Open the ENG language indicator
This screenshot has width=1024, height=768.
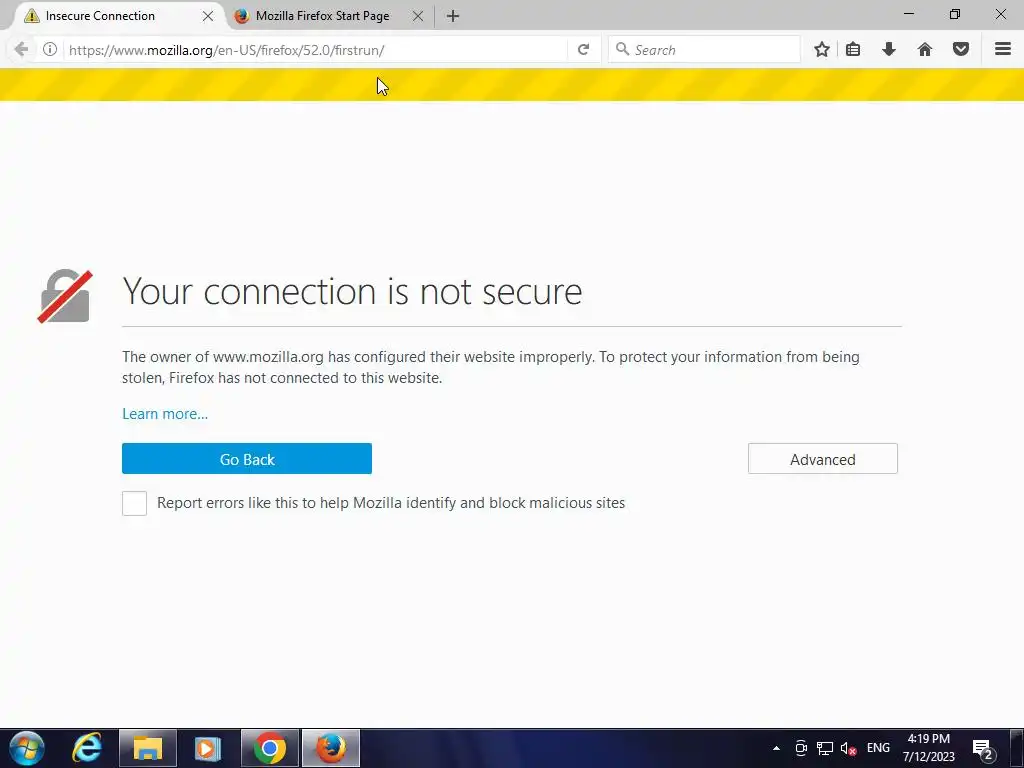878,748
